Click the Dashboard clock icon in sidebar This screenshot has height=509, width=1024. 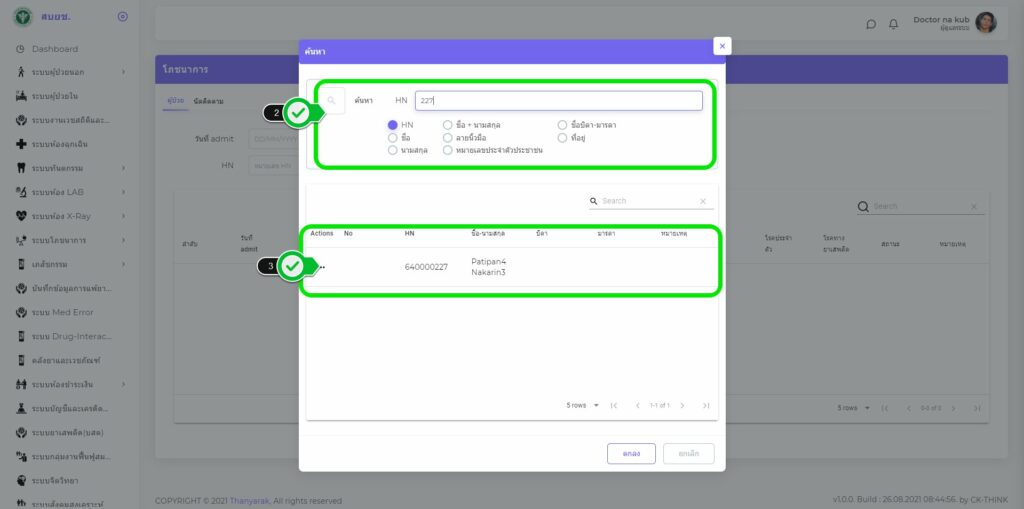[21, 49]
